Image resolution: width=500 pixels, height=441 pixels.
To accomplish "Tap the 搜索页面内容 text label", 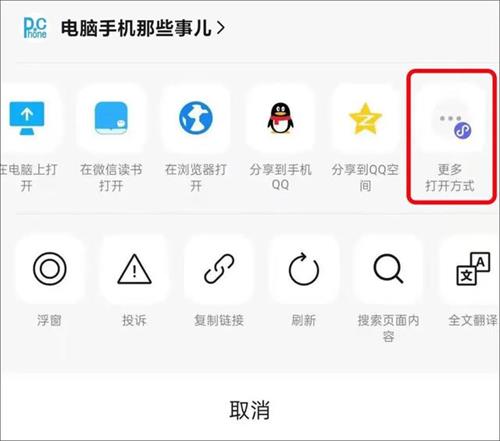I will pos(388,328).
